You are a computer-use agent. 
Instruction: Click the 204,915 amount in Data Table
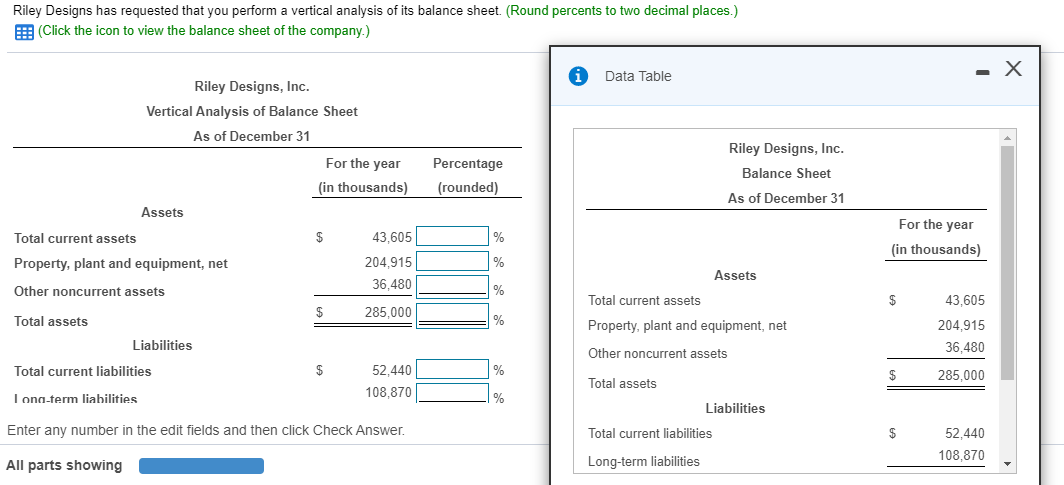961,326
